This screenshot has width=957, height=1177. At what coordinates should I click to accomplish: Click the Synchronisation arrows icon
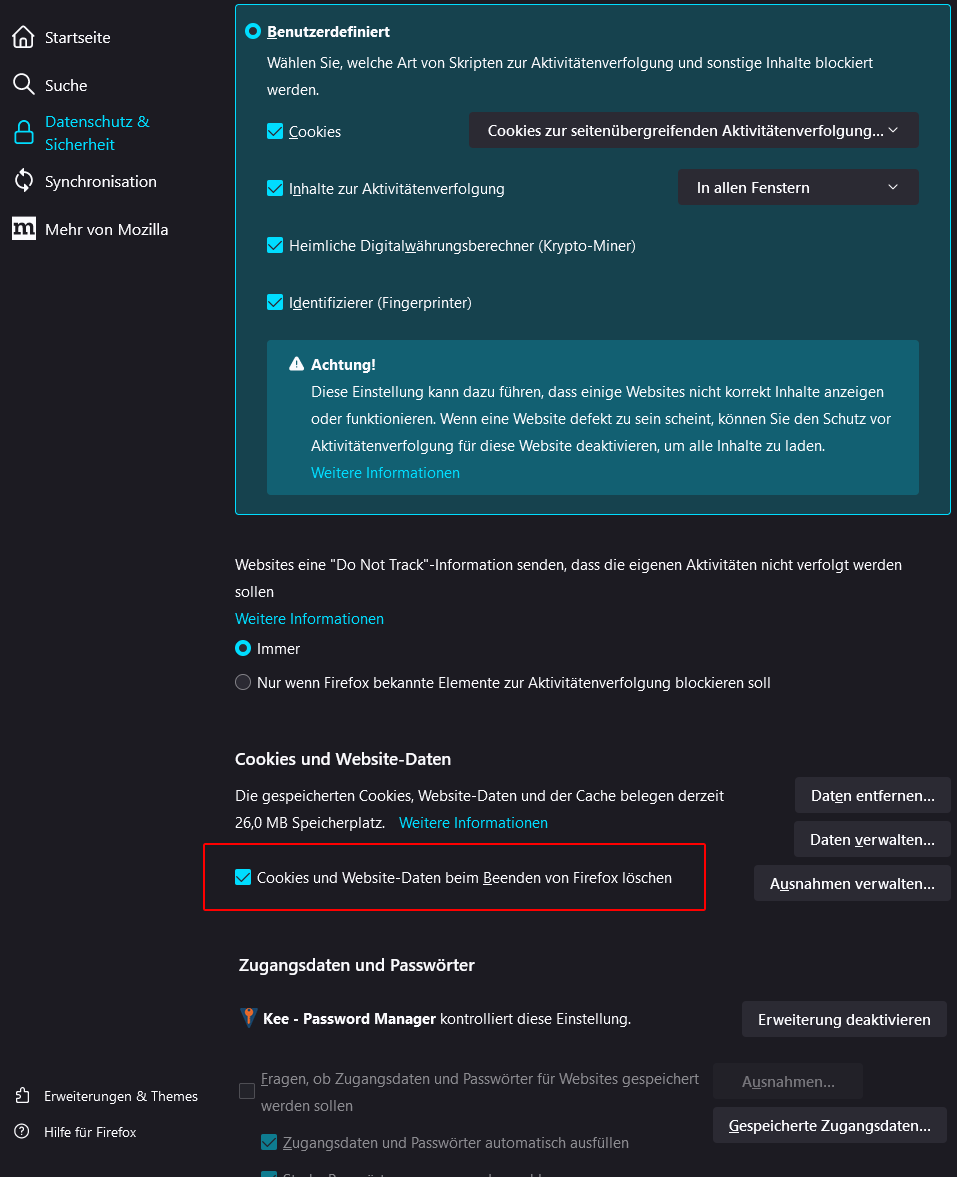[x=23, y=181]
